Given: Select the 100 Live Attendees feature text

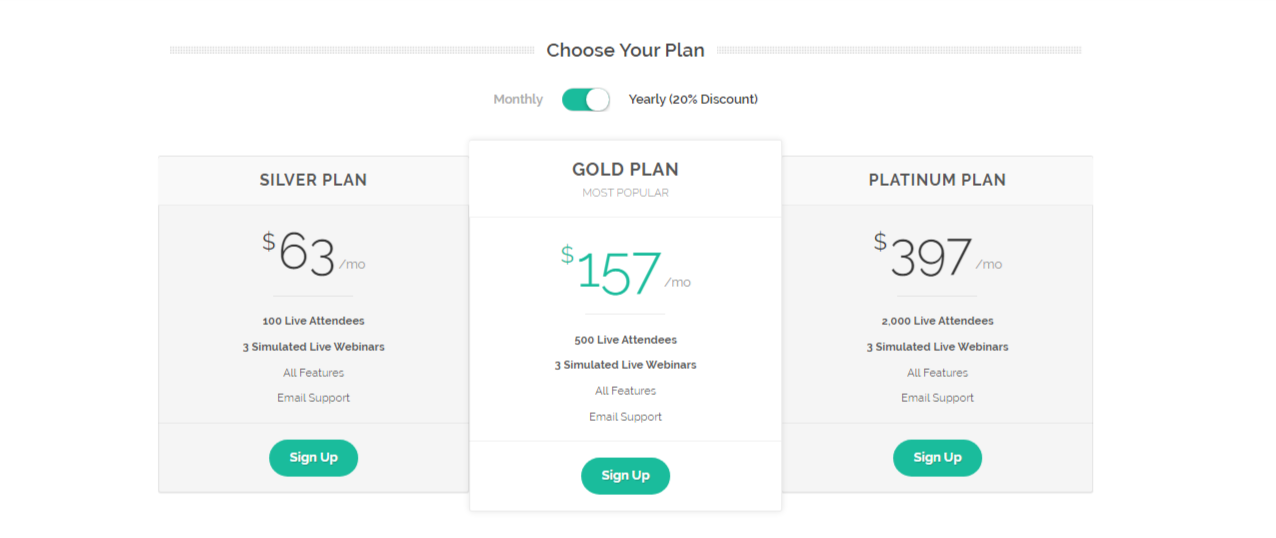Looking at the screenshot, I should click(x=313, y=321).
